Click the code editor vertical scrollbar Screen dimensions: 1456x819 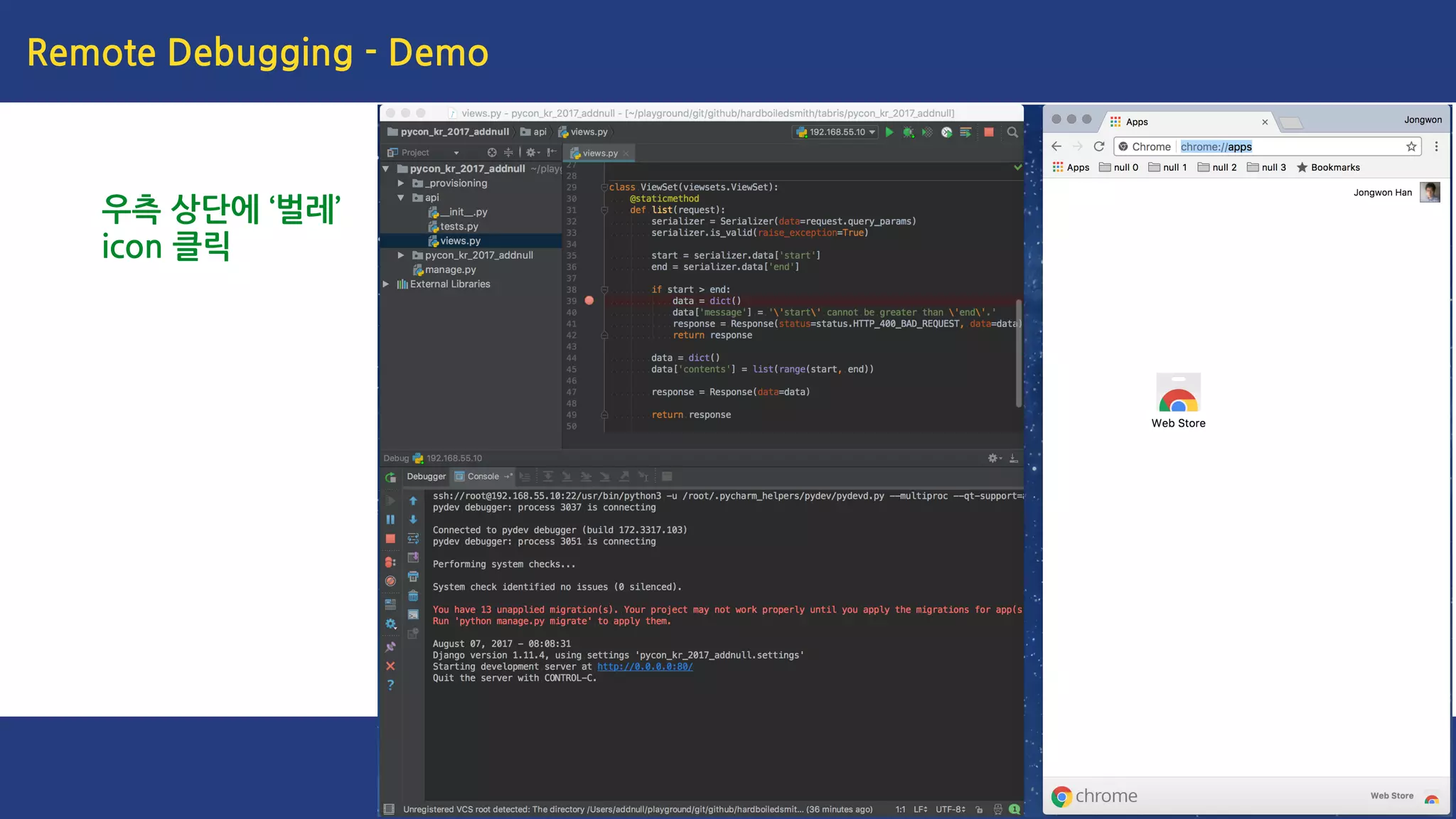[1018, 353]
